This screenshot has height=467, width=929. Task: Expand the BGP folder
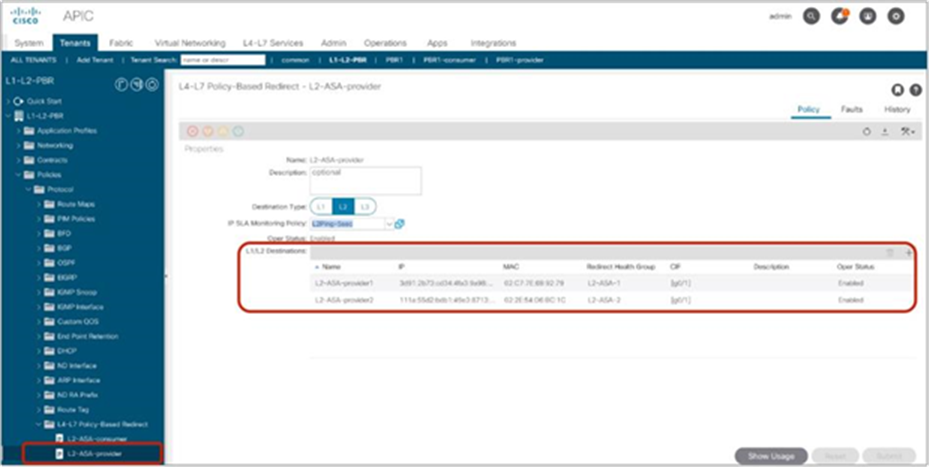pos(39,248)
